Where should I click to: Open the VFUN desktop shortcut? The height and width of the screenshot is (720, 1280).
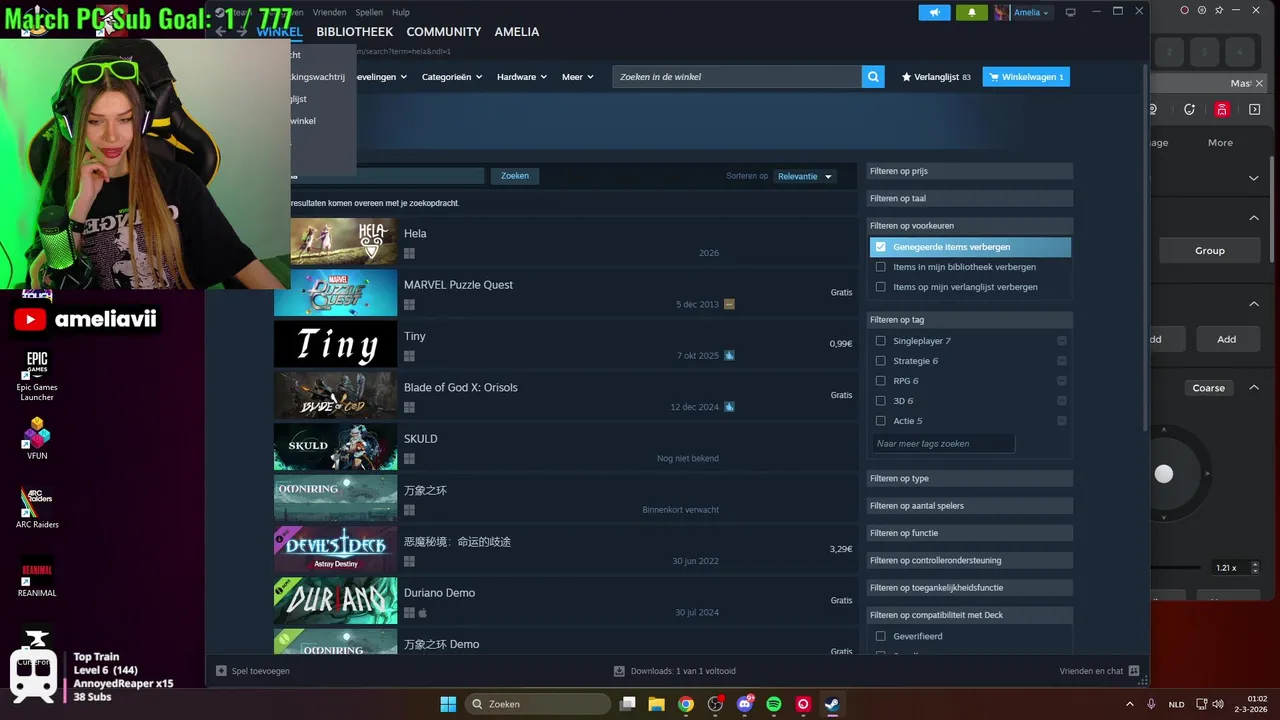pos(37,438)
